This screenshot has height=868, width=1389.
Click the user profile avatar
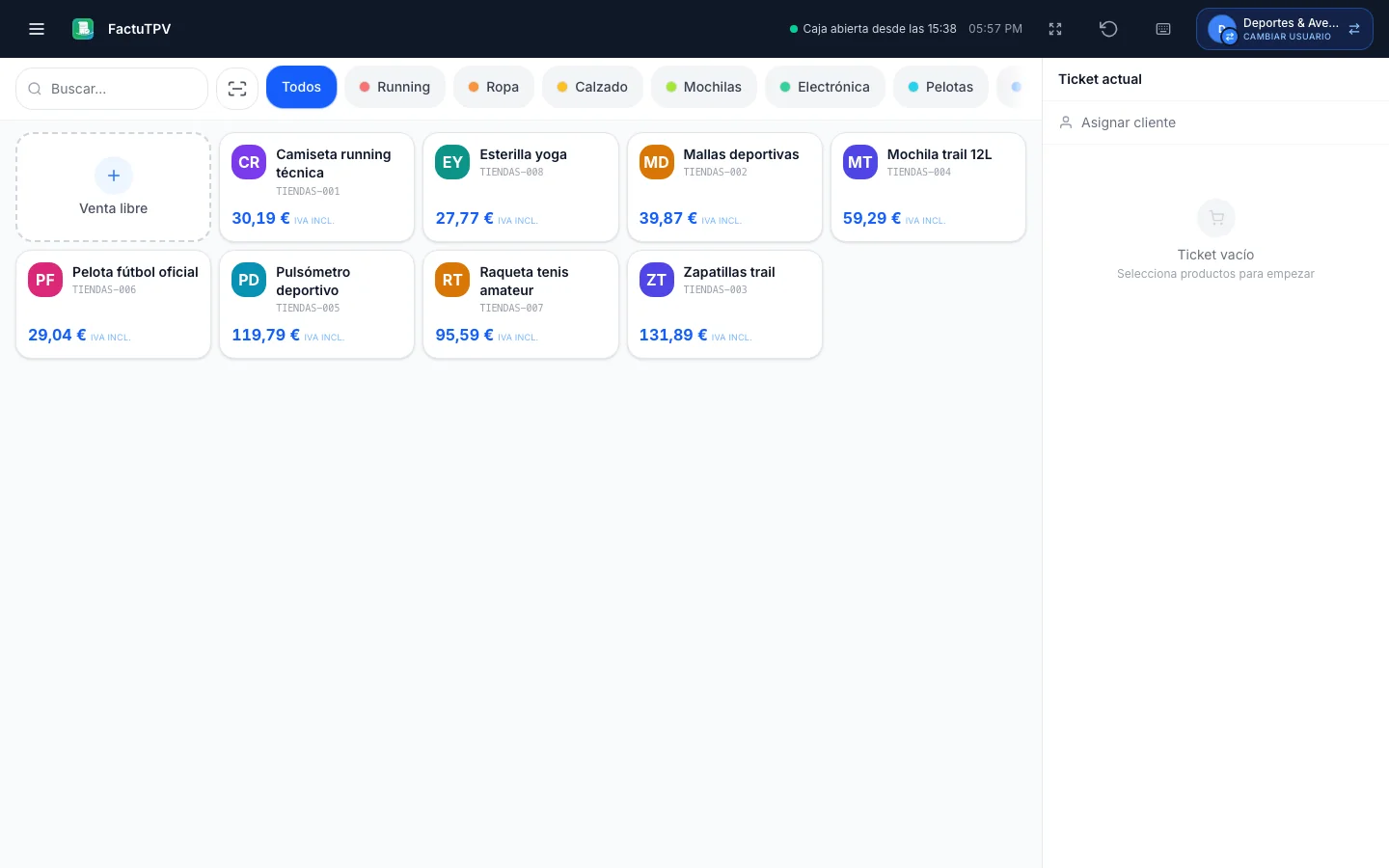(x=1222, y=29)
